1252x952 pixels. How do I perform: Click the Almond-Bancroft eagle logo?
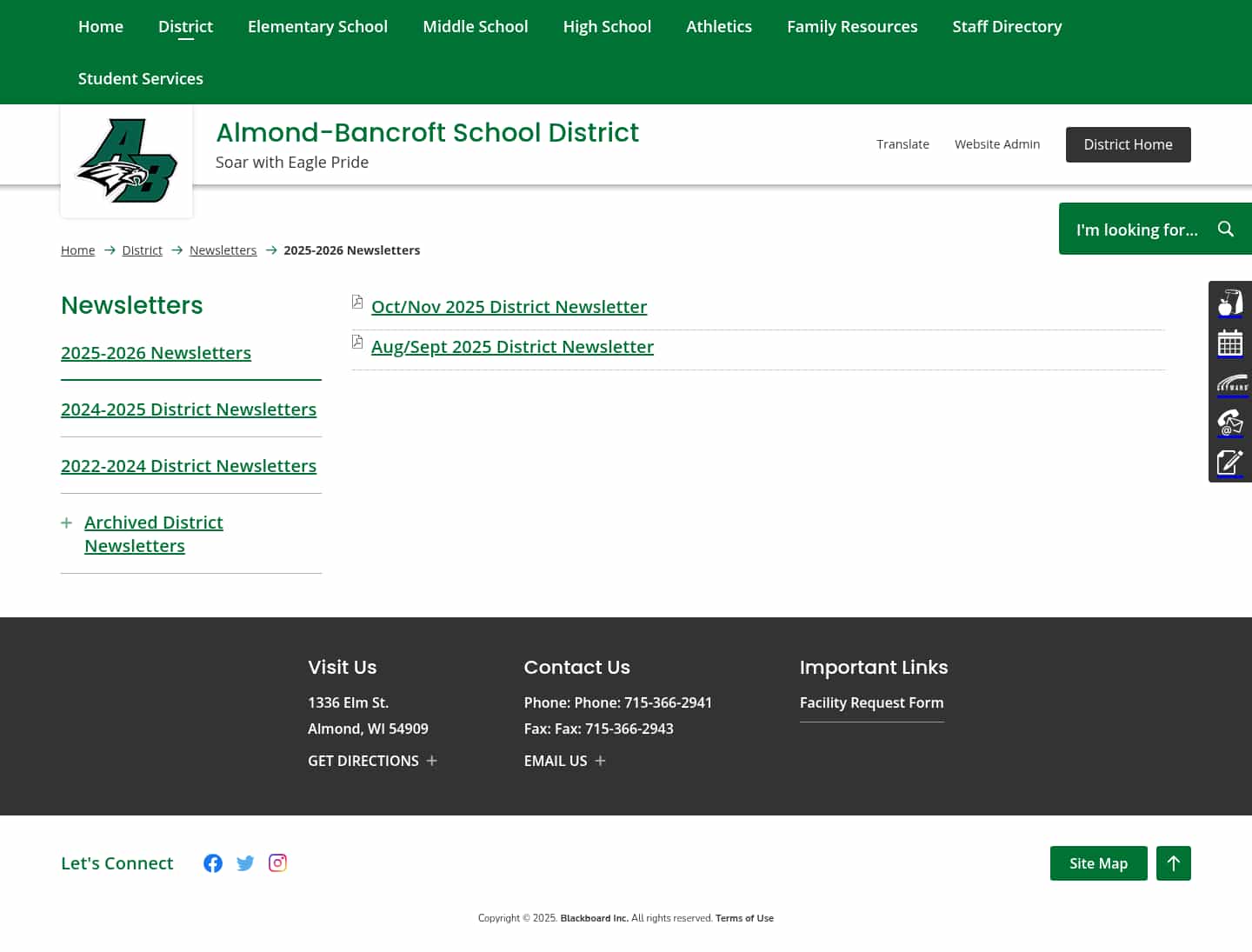tap(127, 161)
